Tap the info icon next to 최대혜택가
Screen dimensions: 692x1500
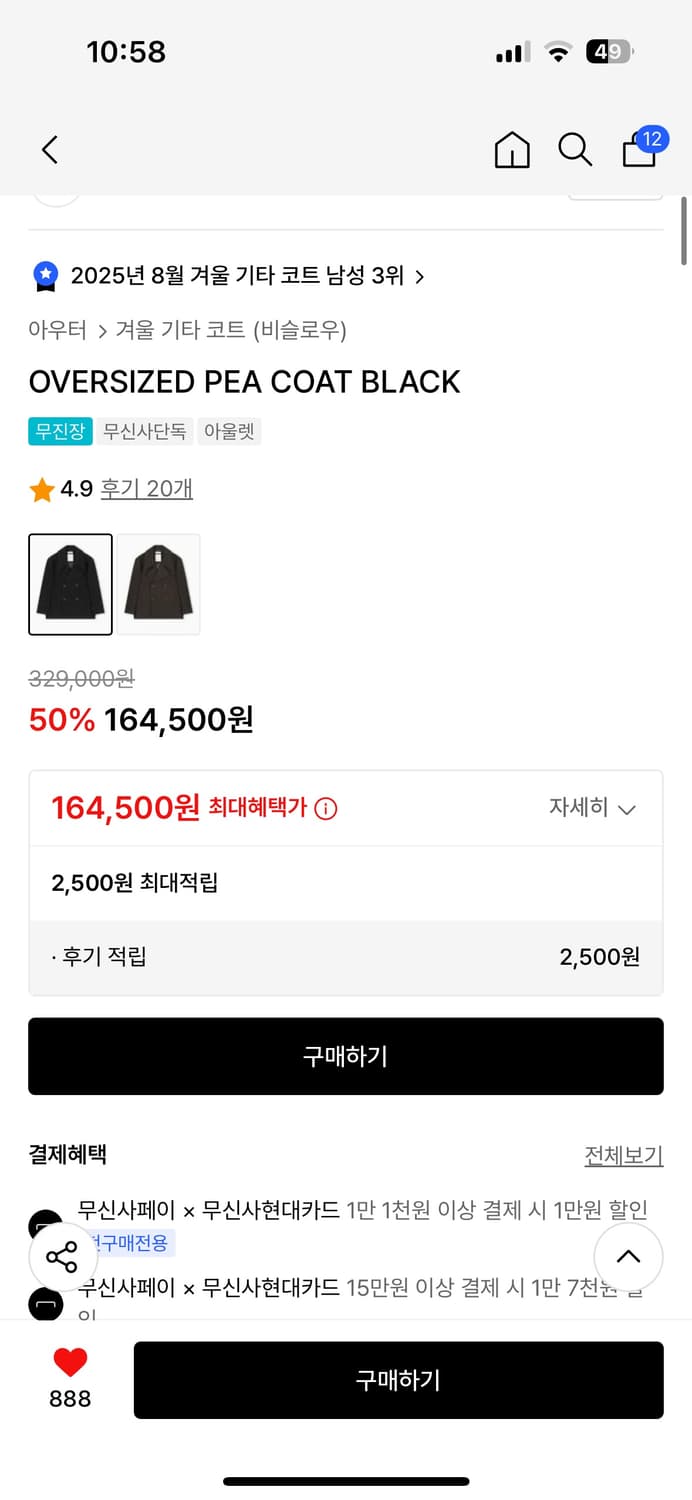pyautogui.click(x=325, y=807)
